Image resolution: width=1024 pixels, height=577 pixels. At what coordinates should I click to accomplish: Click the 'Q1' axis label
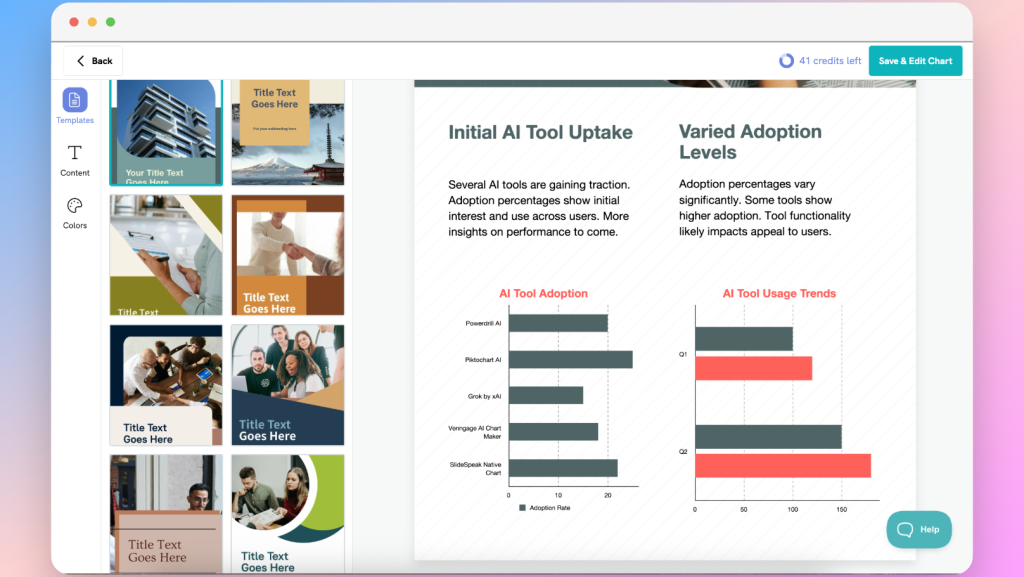pyautogui.click(x=683, y=354)
